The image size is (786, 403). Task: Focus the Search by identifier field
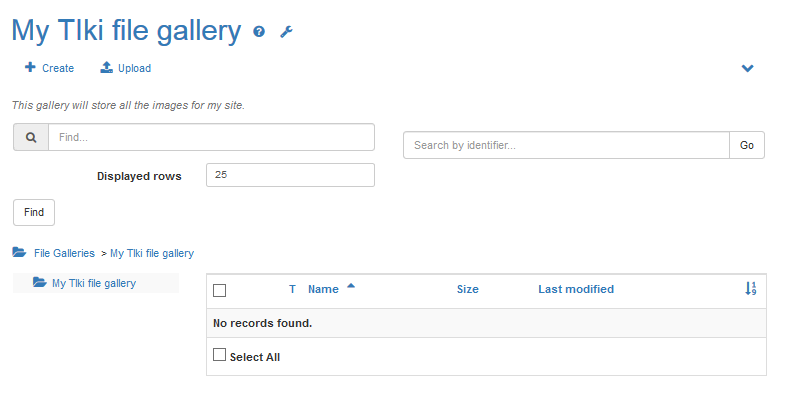(566, 145)
